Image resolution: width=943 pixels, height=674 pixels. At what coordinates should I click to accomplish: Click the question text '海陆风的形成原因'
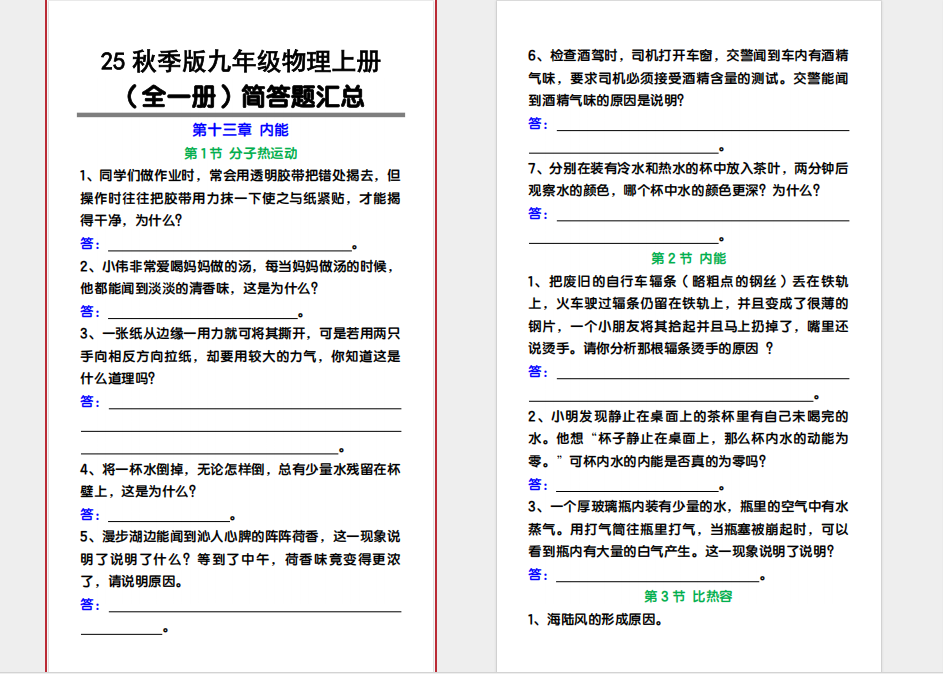pos(595,619)
